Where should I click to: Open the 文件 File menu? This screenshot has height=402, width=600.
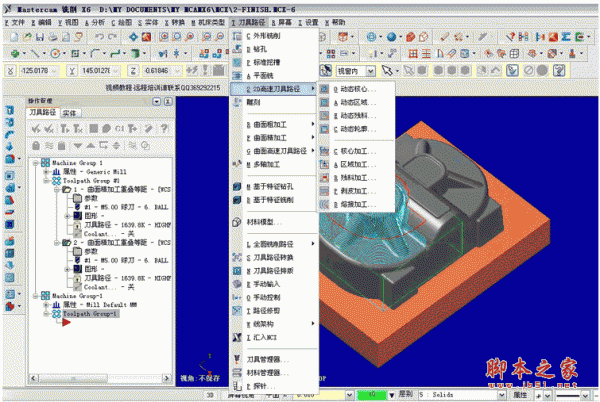[15, 23]
